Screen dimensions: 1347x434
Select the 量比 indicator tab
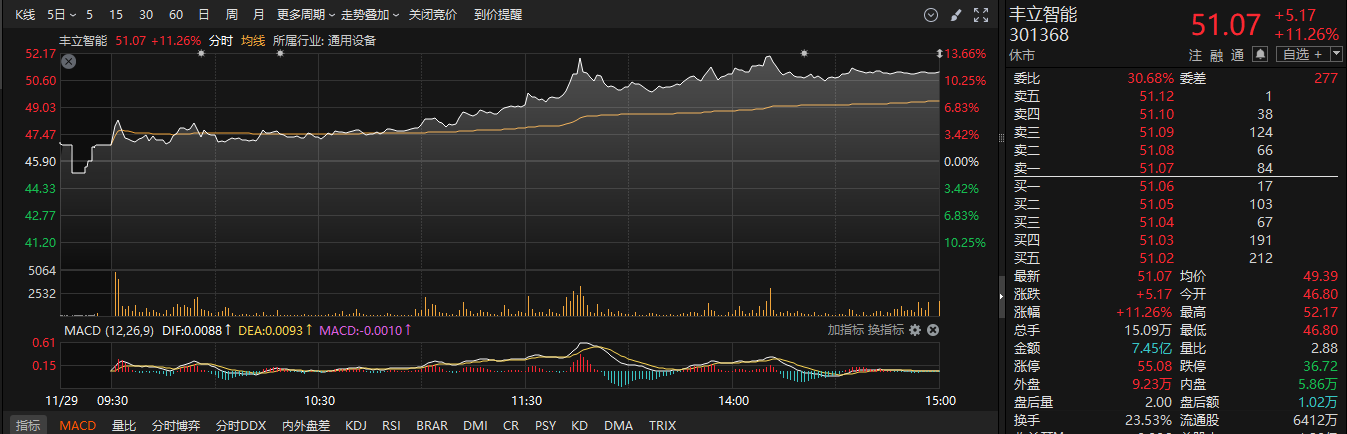(124, 425)
